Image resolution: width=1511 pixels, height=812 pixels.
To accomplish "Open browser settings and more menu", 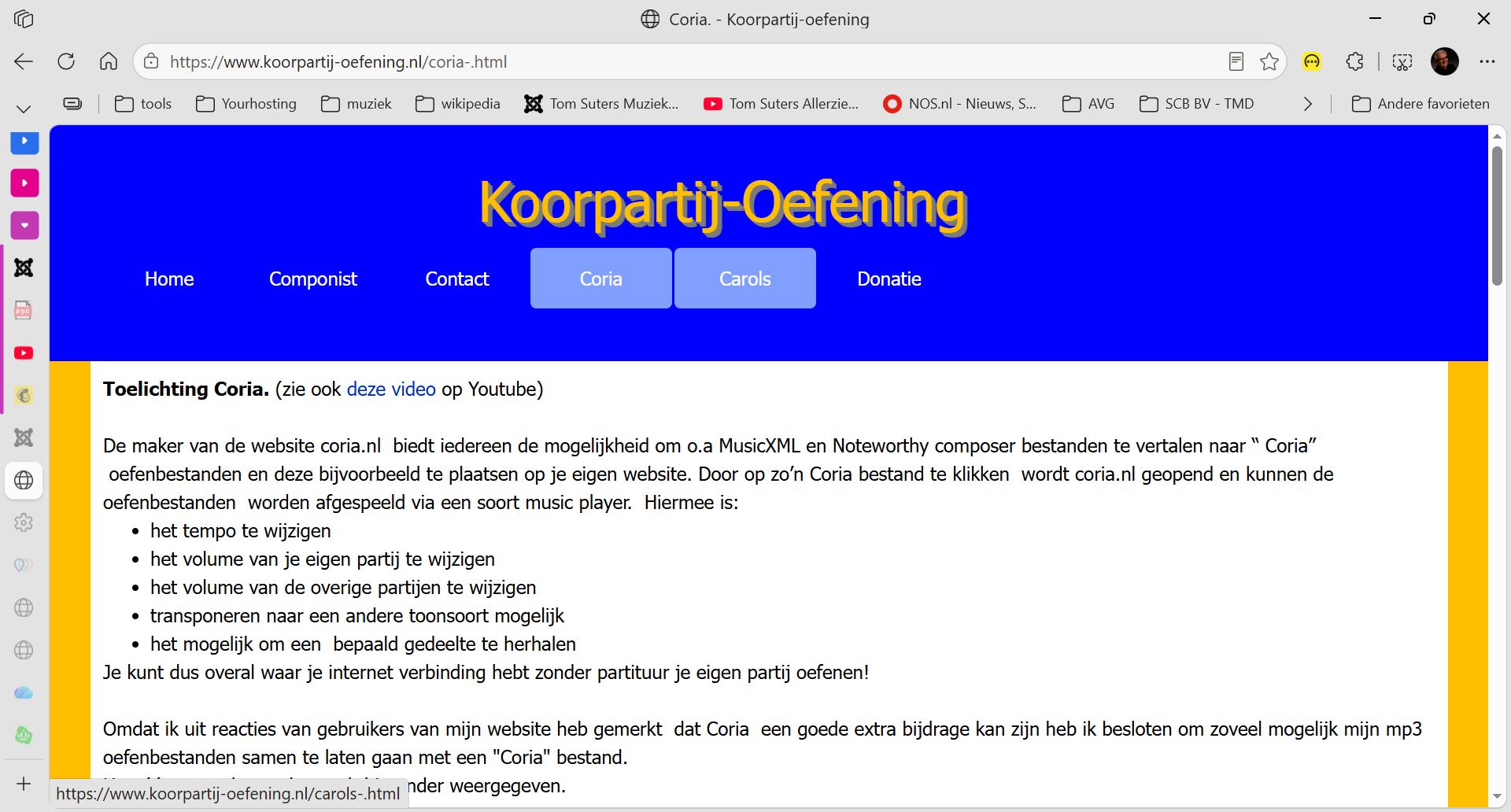I will click(x=1487, y=61).
